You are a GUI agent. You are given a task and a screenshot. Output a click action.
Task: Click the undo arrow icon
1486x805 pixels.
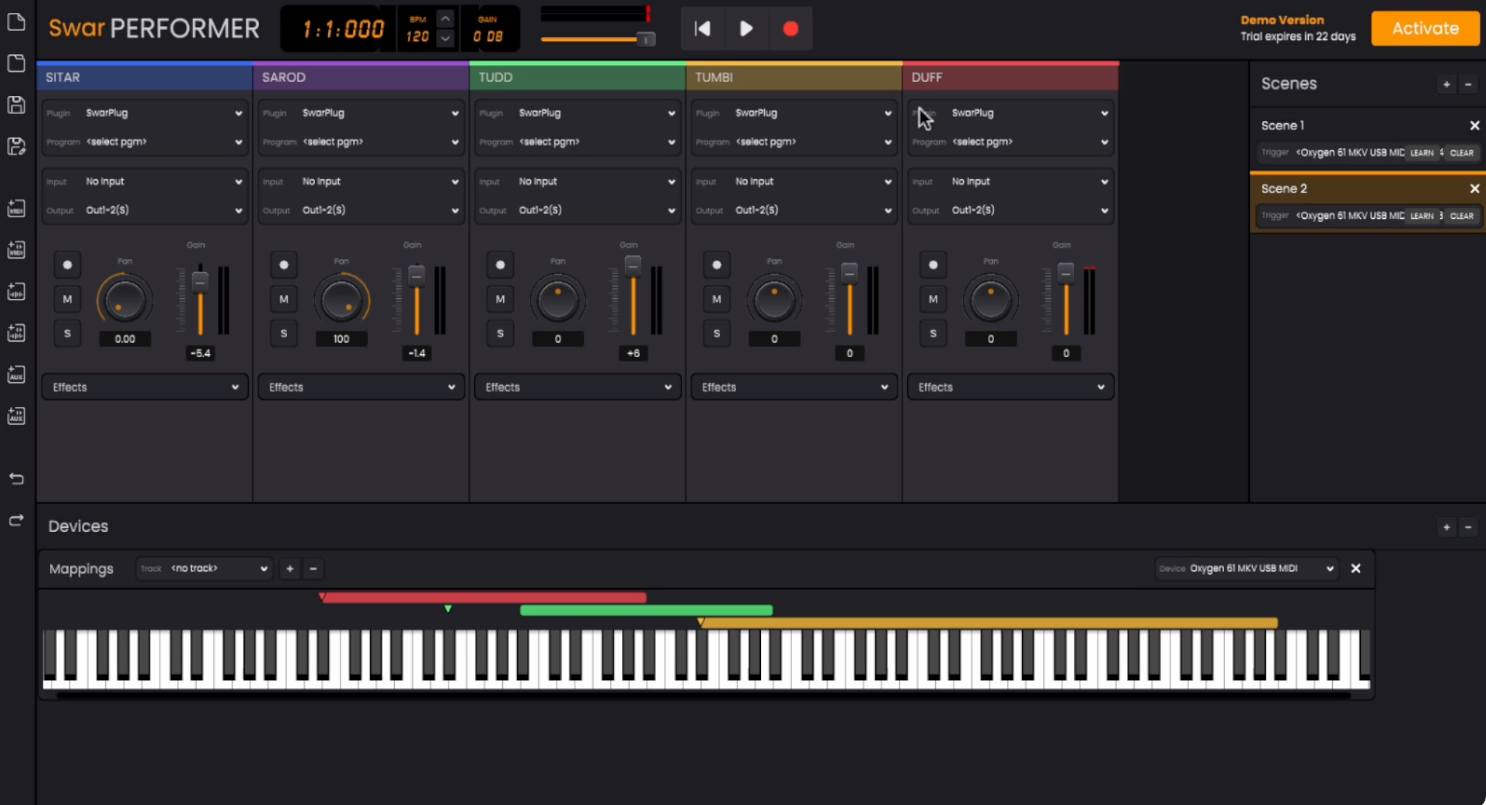(16, 478)
